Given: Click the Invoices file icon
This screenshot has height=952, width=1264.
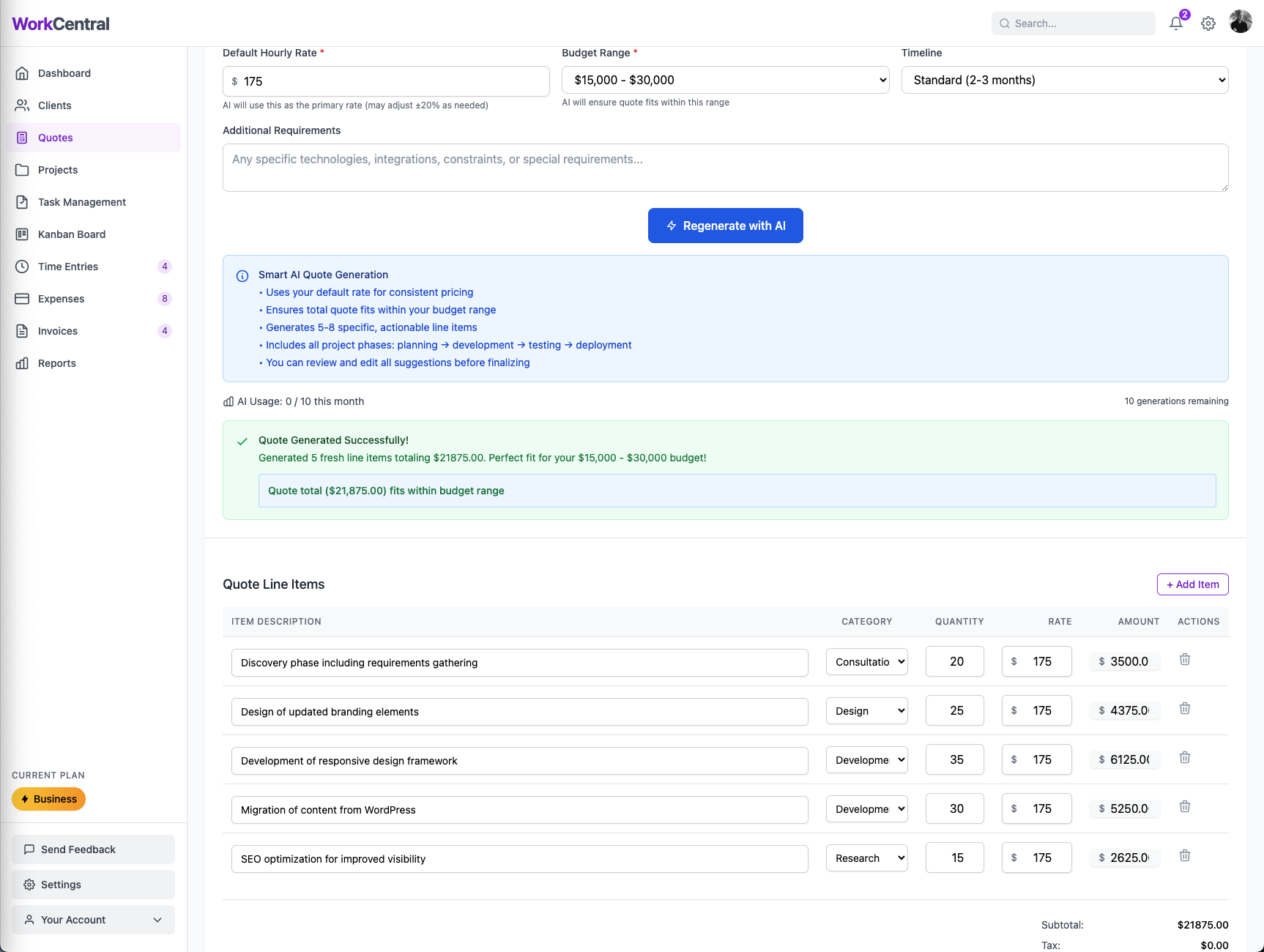Looking at the screenshot, I should click(x=22, y=331).
